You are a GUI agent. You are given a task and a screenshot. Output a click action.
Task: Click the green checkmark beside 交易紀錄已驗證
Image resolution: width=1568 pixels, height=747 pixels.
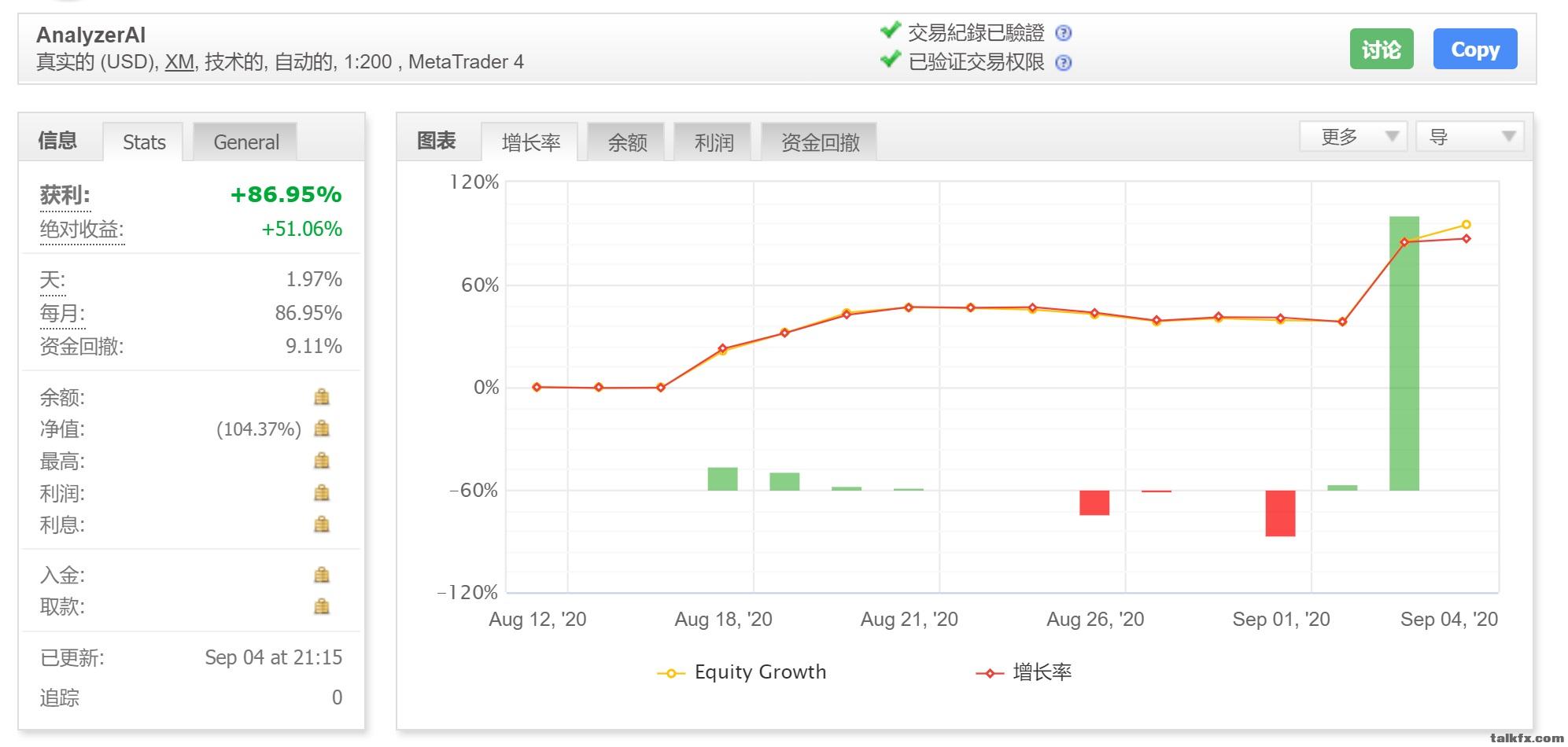[890, 31]
